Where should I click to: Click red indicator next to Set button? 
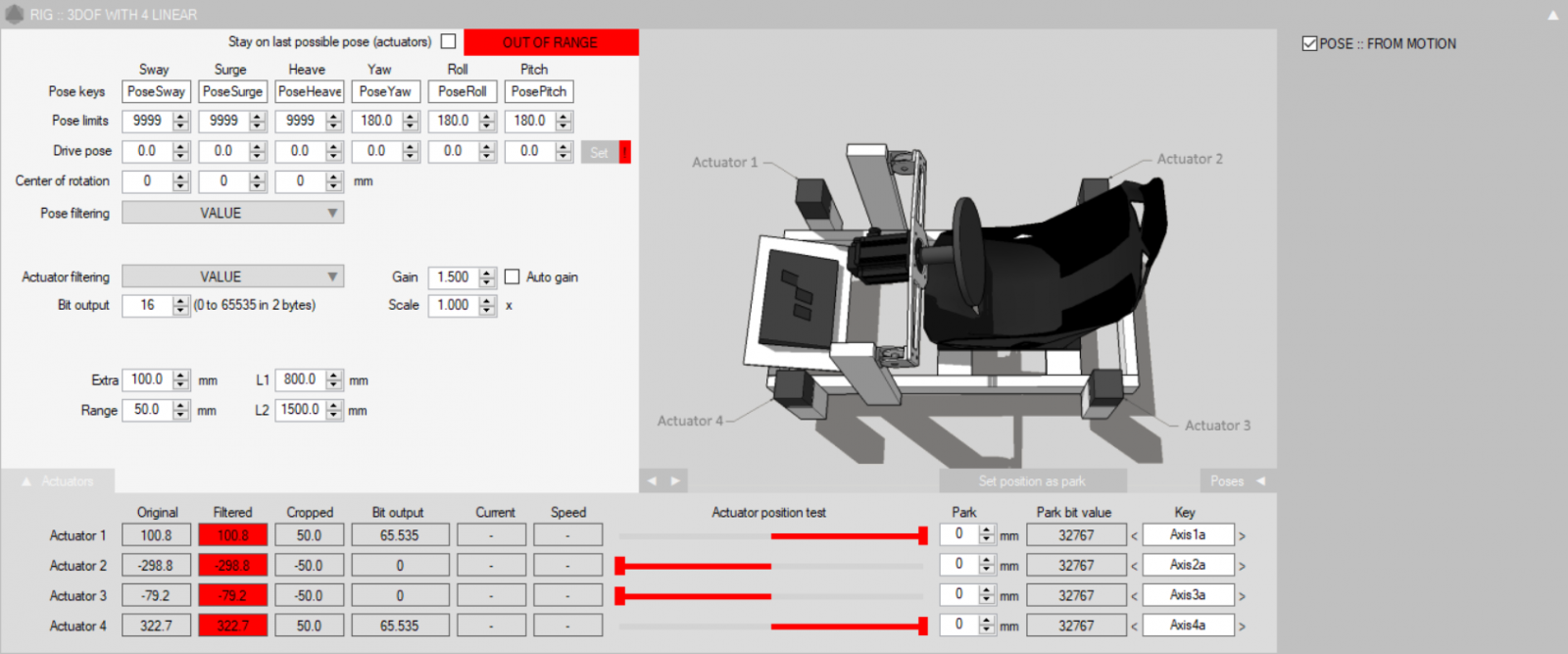click(625, 152)
